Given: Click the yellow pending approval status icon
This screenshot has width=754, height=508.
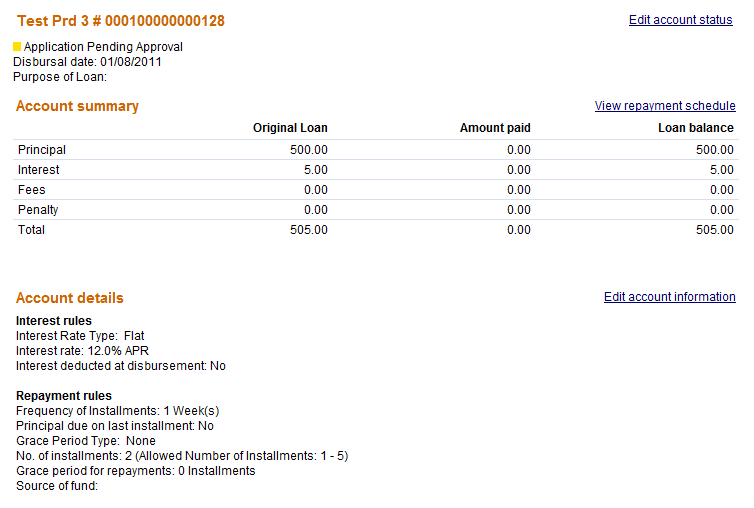Looking at the screenshot, I should tap(17, 46).
